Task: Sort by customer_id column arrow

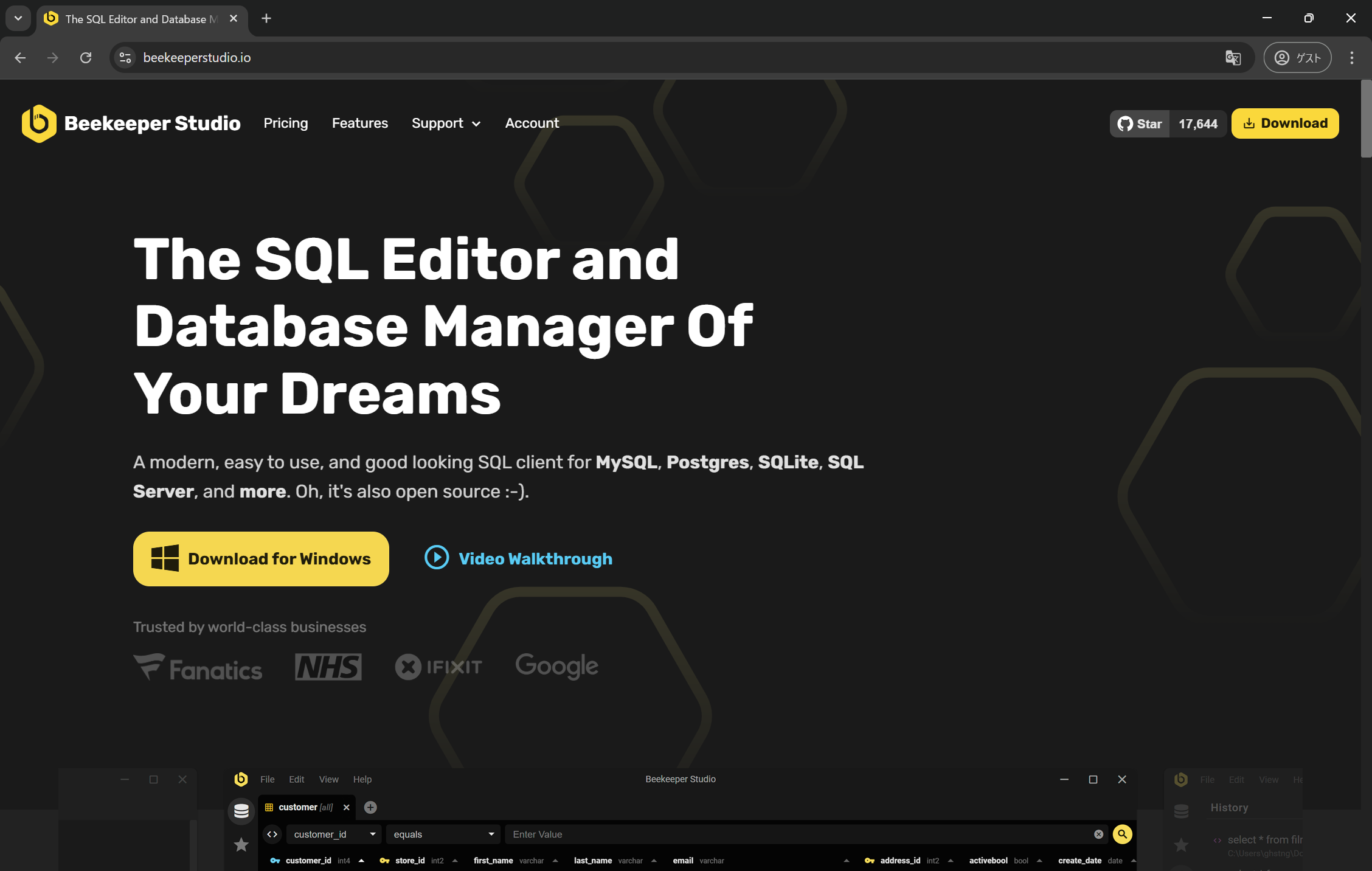Action: tap(361, 861)
